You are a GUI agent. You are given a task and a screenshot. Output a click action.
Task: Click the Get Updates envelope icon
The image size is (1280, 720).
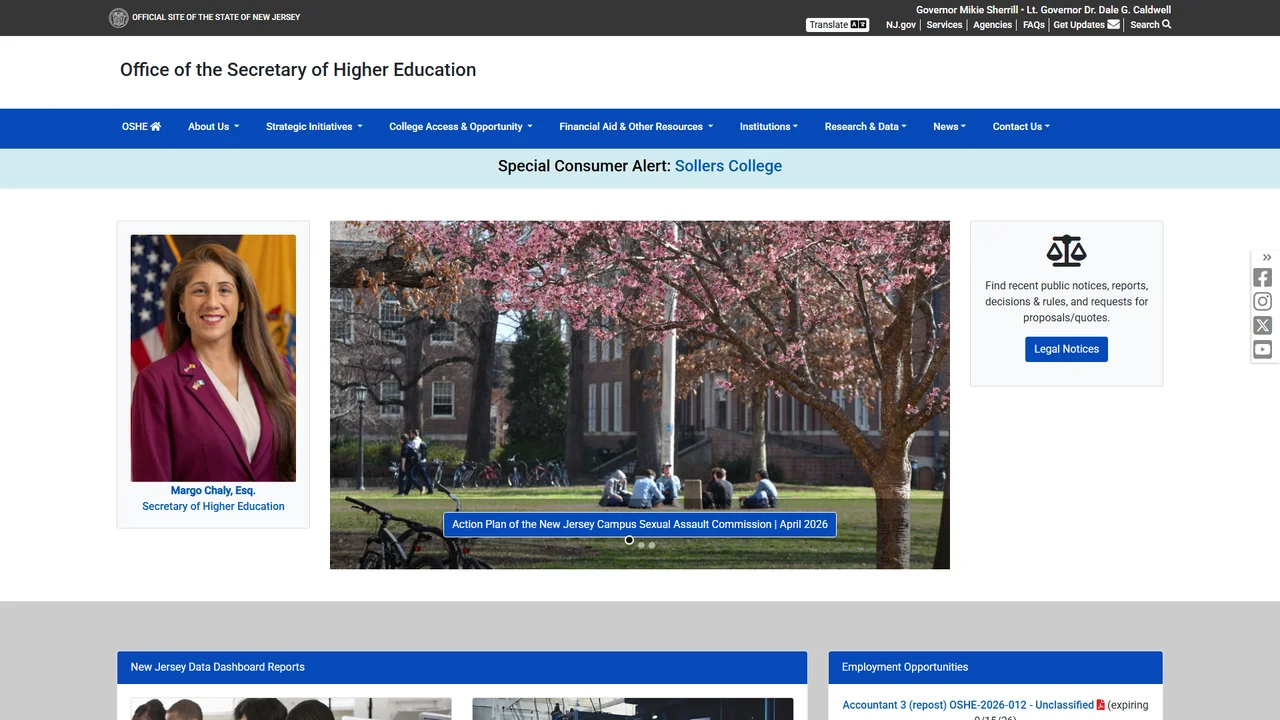point(1113,24)
